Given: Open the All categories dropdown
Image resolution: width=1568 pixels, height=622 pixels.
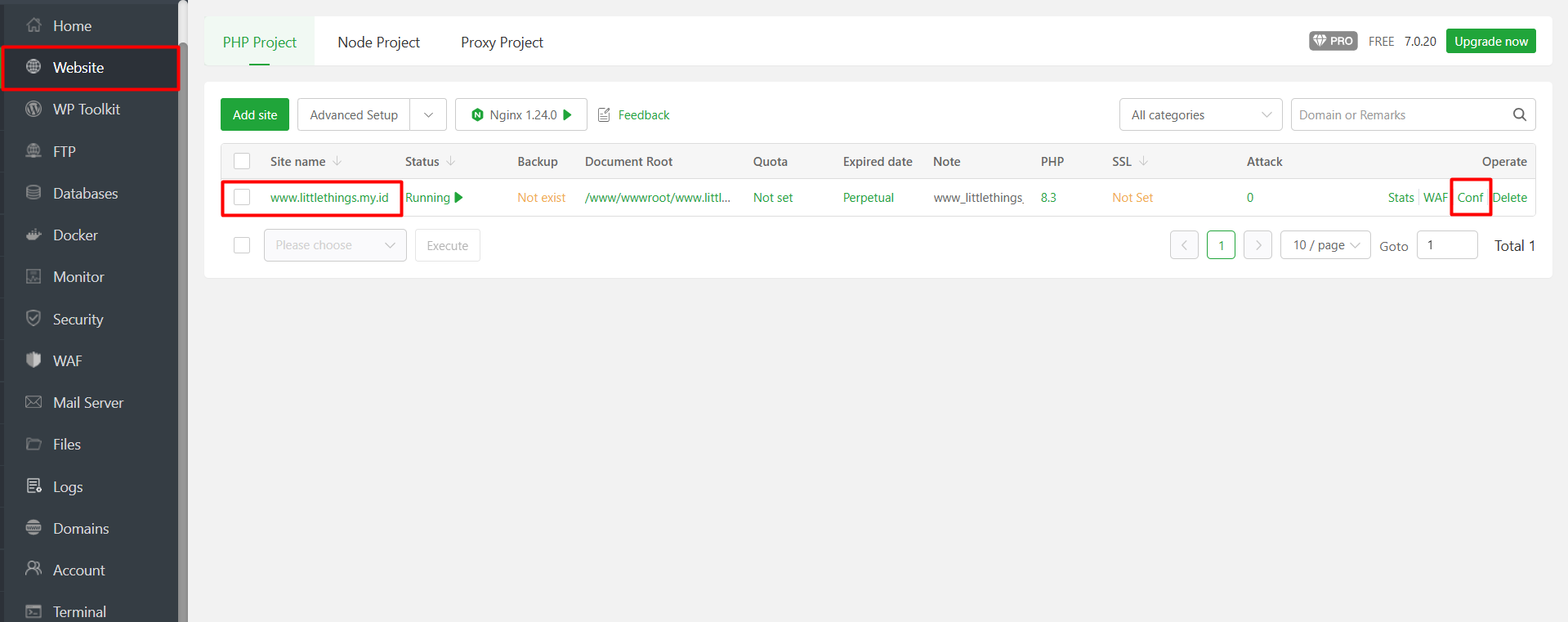Looking at the screenshot, I should coord(1199,115).
